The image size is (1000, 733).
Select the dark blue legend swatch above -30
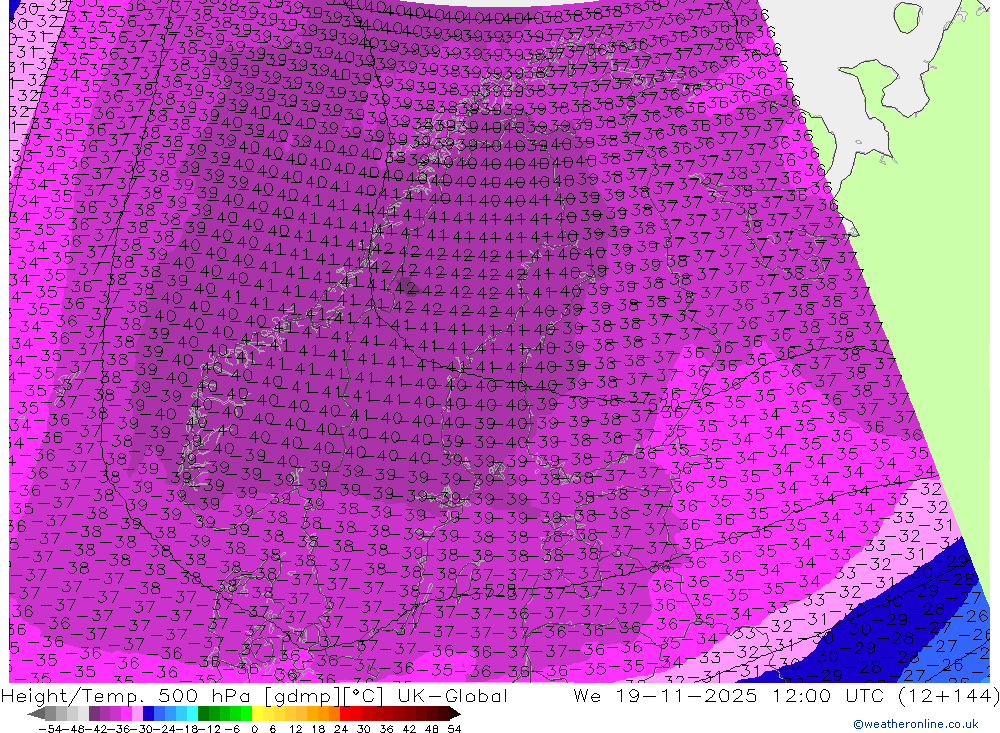(148, 713)
